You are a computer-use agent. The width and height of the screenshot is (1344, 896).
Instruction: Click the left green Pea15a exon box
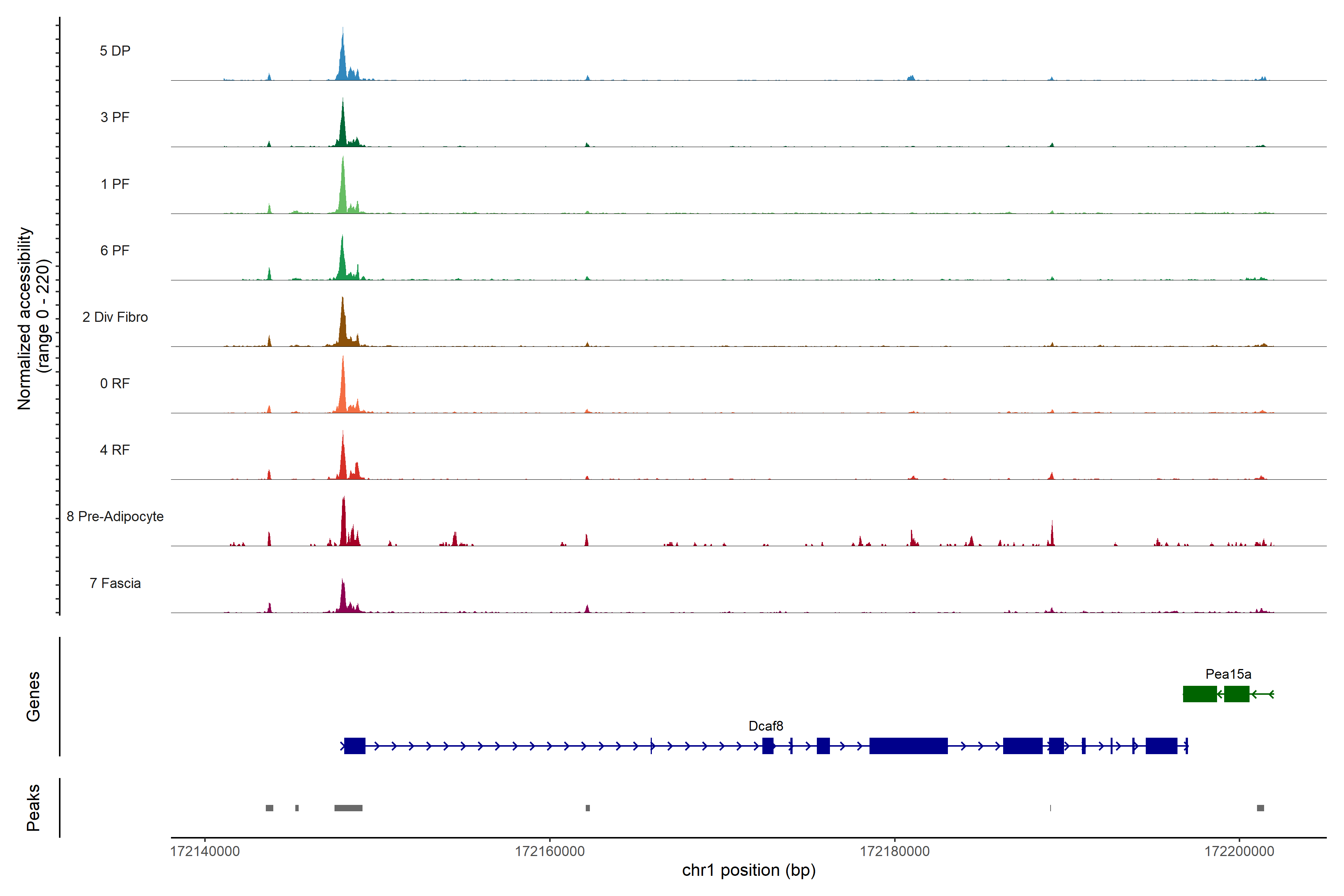[1200, 694]
